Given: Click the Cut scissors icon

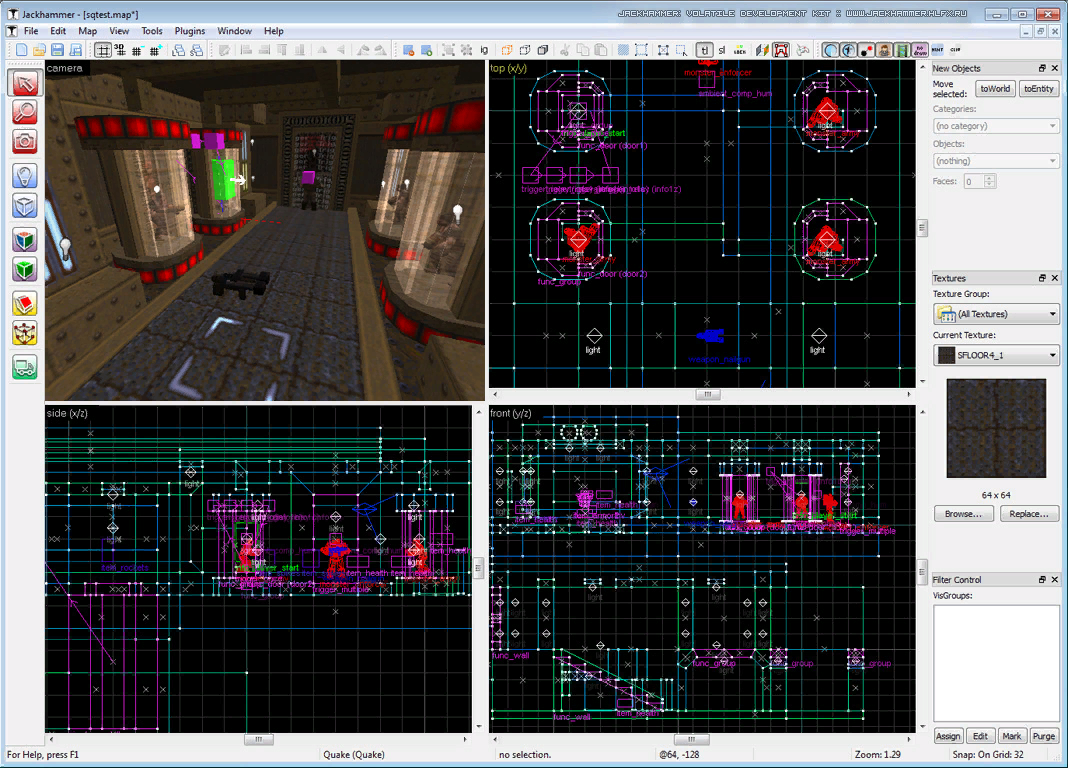Looking at the screenshot, I should [565, 50].
